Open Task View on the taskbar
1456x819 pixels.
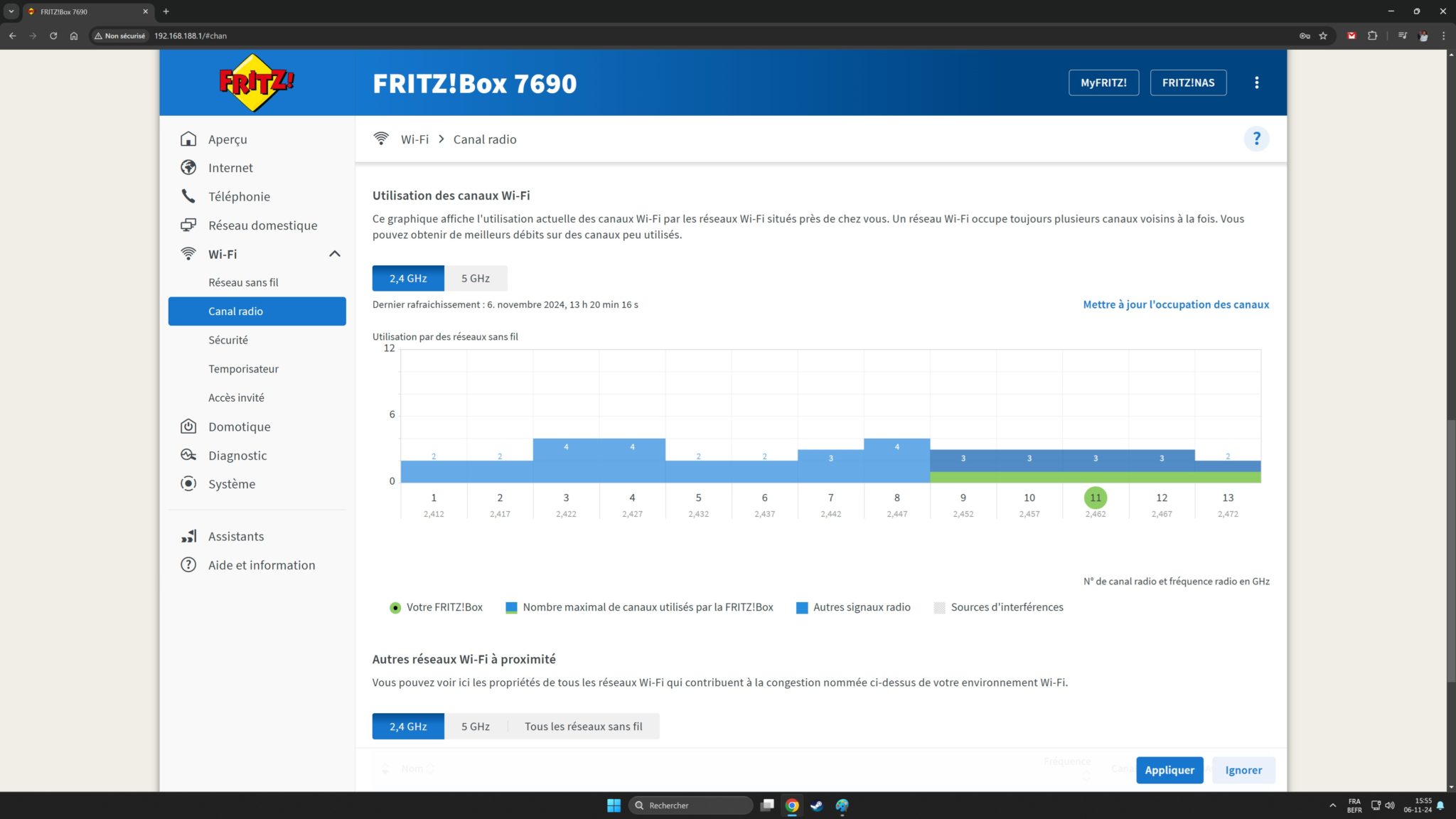click(x=767, y=805)
